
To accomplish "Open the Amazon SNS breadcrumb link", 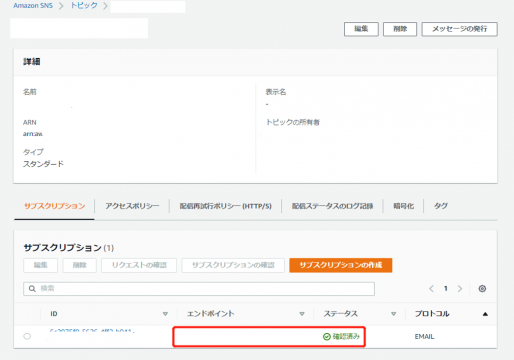I will pyautogui.click(x=33, y=6).
